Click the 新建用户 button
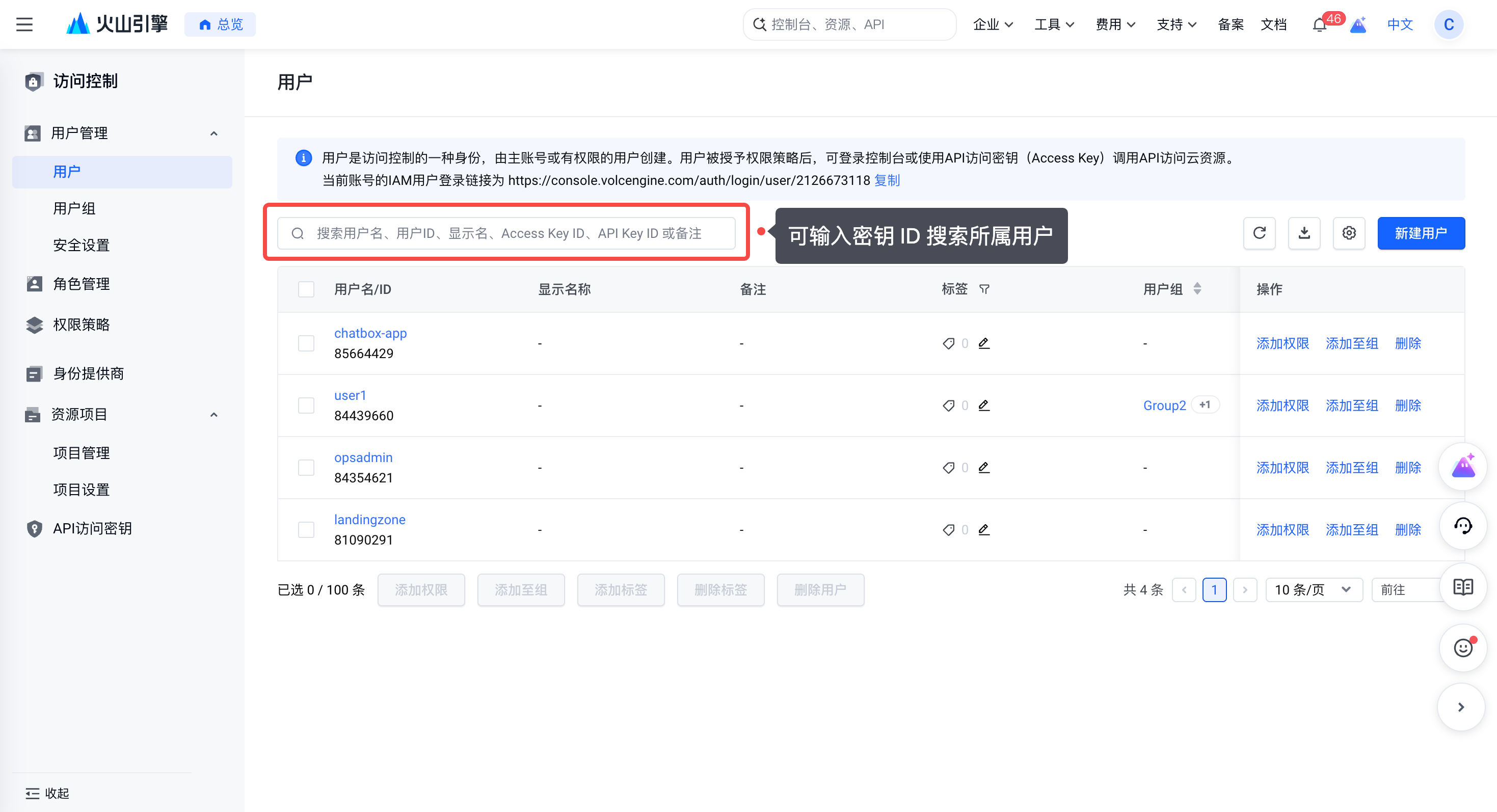1497x812 pixels. [x=1421, y=233]
